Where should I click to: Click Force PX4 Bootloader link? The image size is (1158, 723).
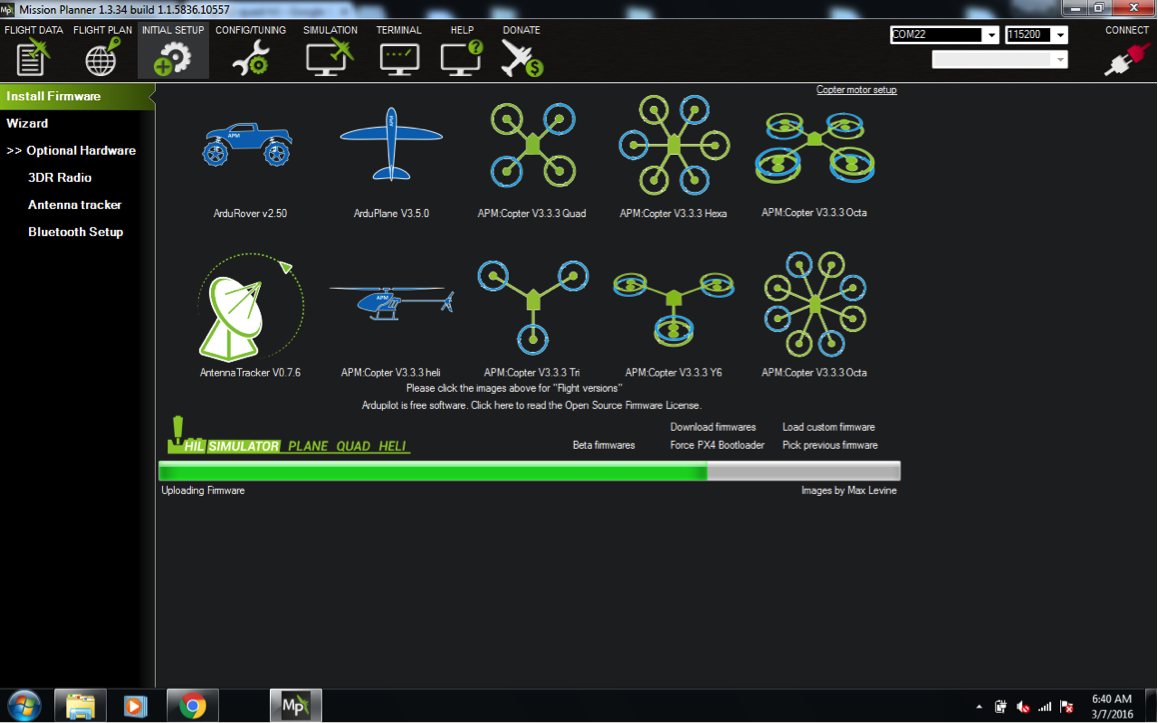717,445
